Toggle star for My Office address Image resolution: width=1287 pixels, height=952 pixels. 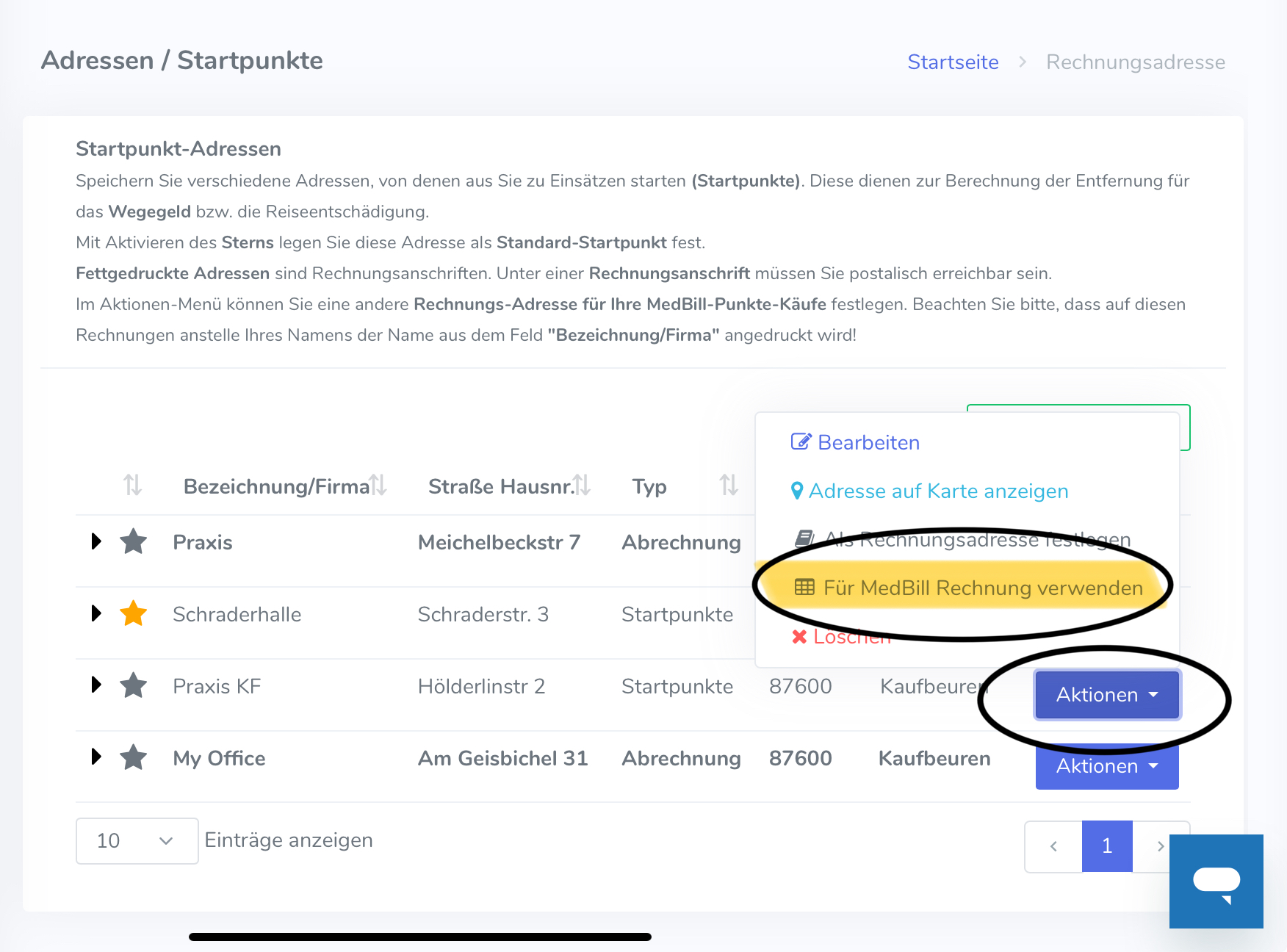(x=134, y=757)
